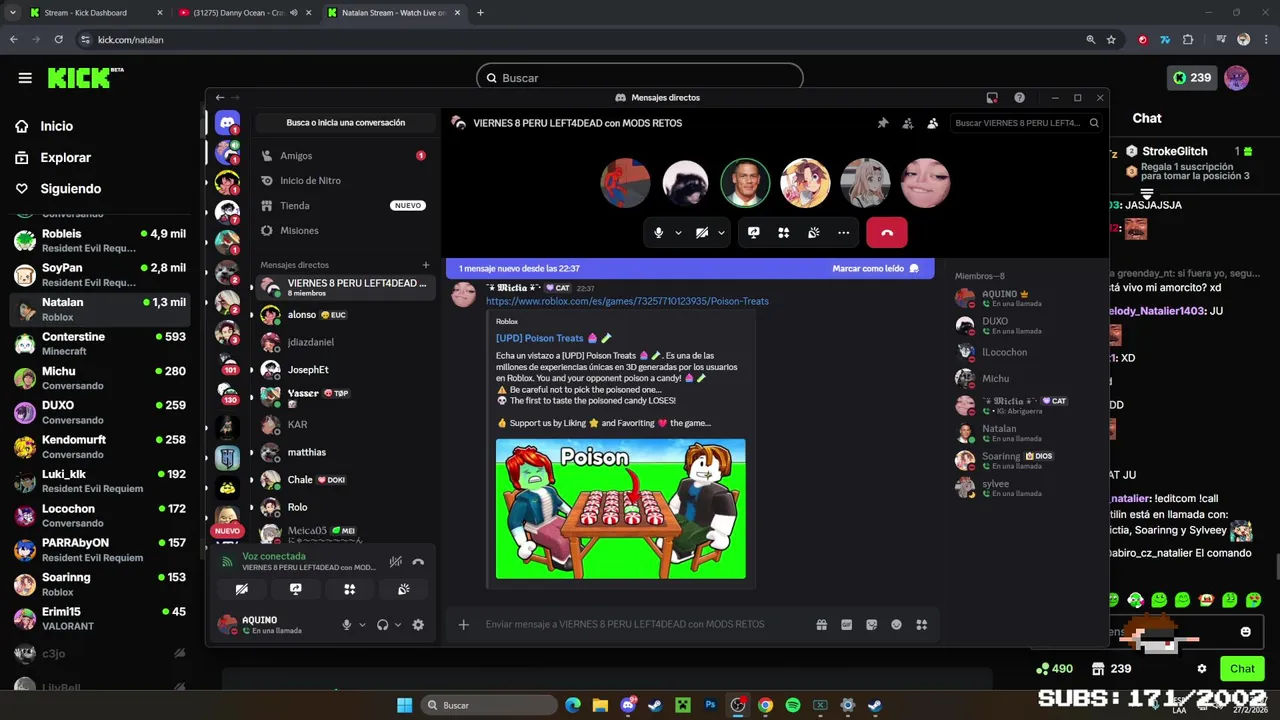Go to Explorar in Kick sidebar
Screen dimensions: 1280x720
65,158
